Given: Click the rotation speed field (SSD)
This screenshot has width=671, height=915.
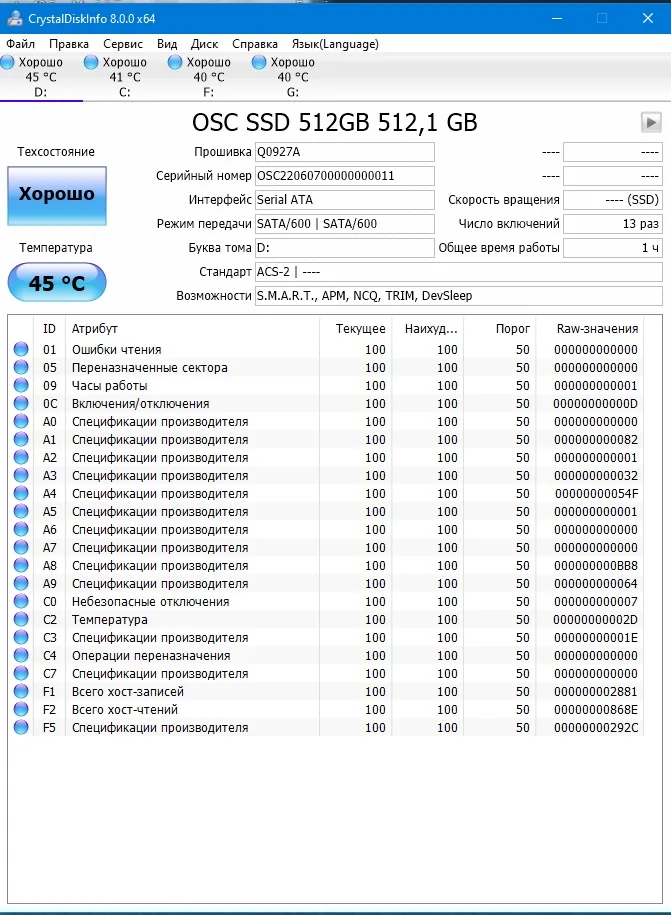Looking at the screenshot, I should pyautogui.click(x=613, y=200).
